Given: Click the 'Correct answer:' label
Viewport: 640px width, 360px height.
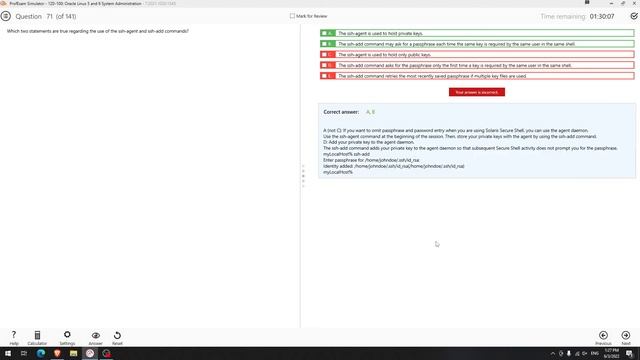Looking at the screenshot, I should click(341, 112).
